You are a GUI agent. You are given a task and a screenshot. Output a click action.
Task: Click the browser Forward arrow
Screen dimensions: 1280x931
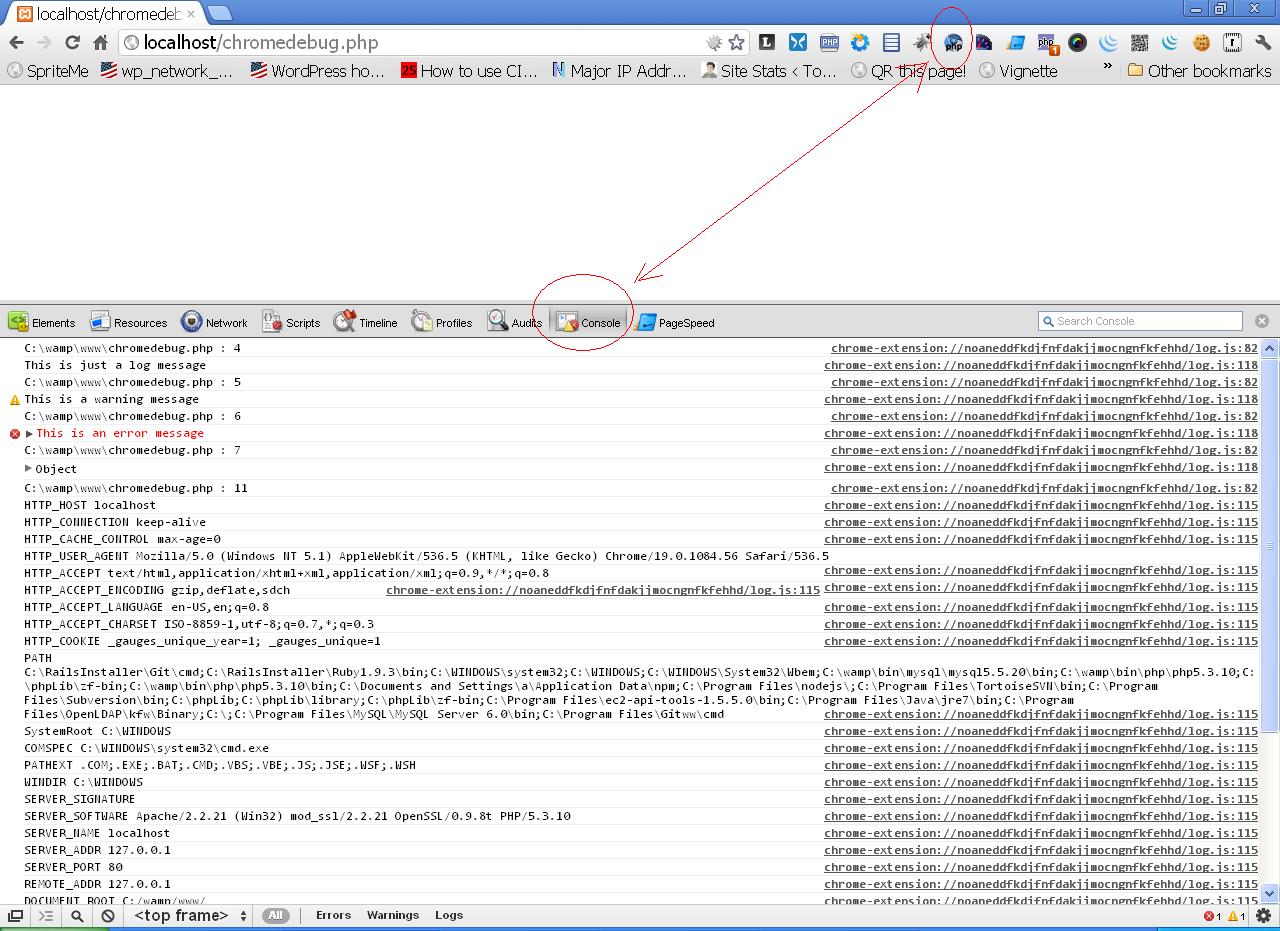(x=44, y=42)
